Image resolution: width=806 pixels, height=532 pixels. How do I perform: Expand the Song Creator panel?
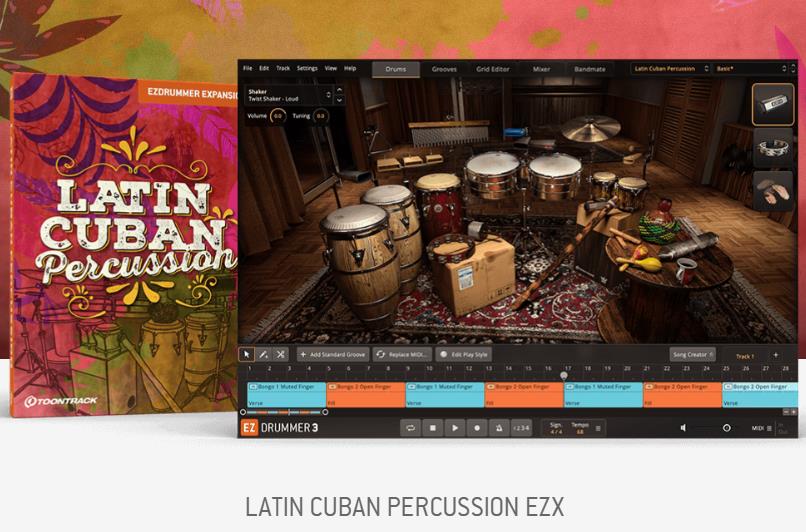pyautogui.click(x=692, y=355)
